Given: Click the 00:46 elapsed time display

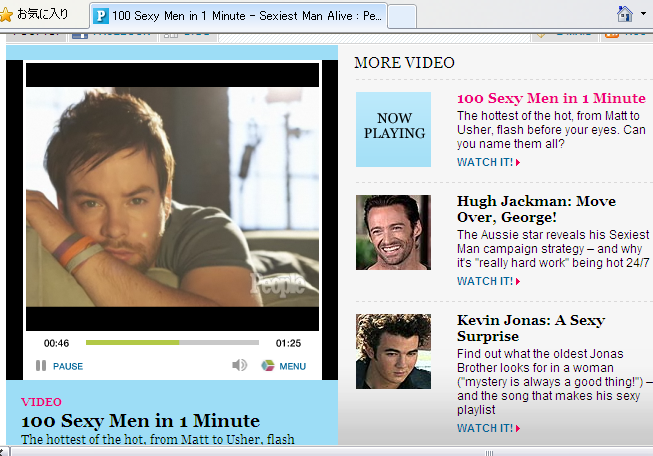Looking at the screenshot, I should (x=56, y=343).
